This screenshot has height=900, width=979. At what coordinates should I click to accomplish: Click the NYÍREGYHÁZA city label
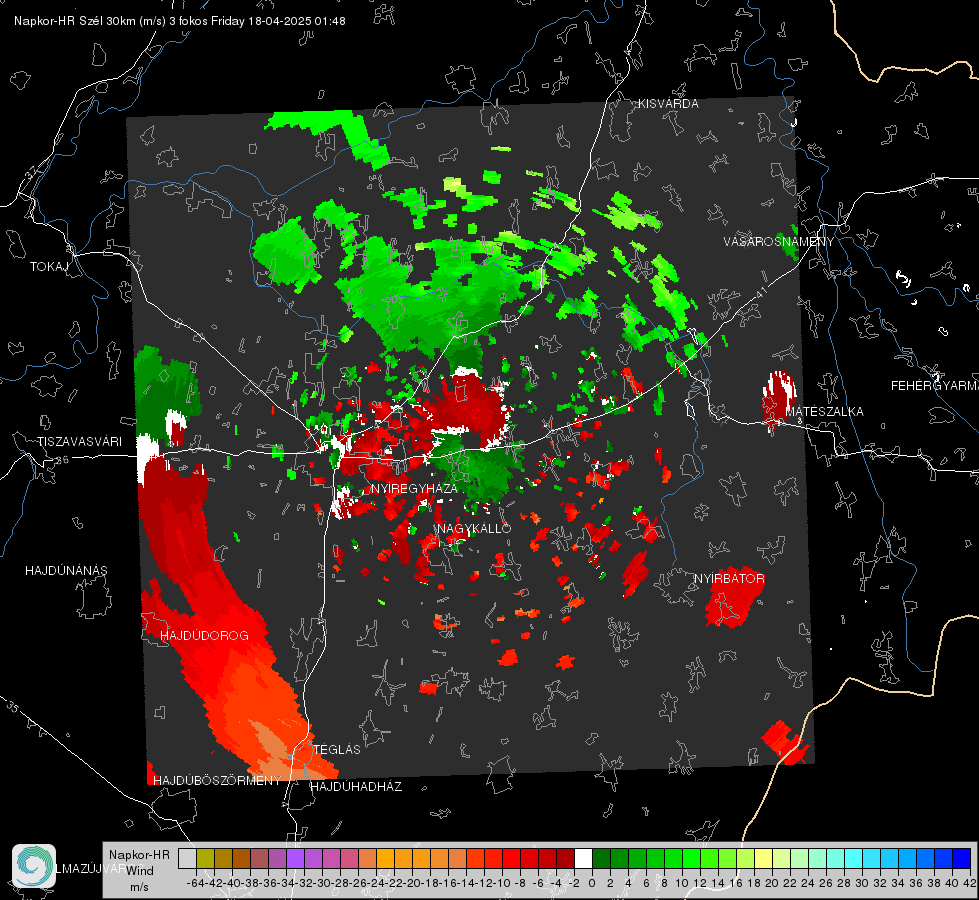[414, 488]
